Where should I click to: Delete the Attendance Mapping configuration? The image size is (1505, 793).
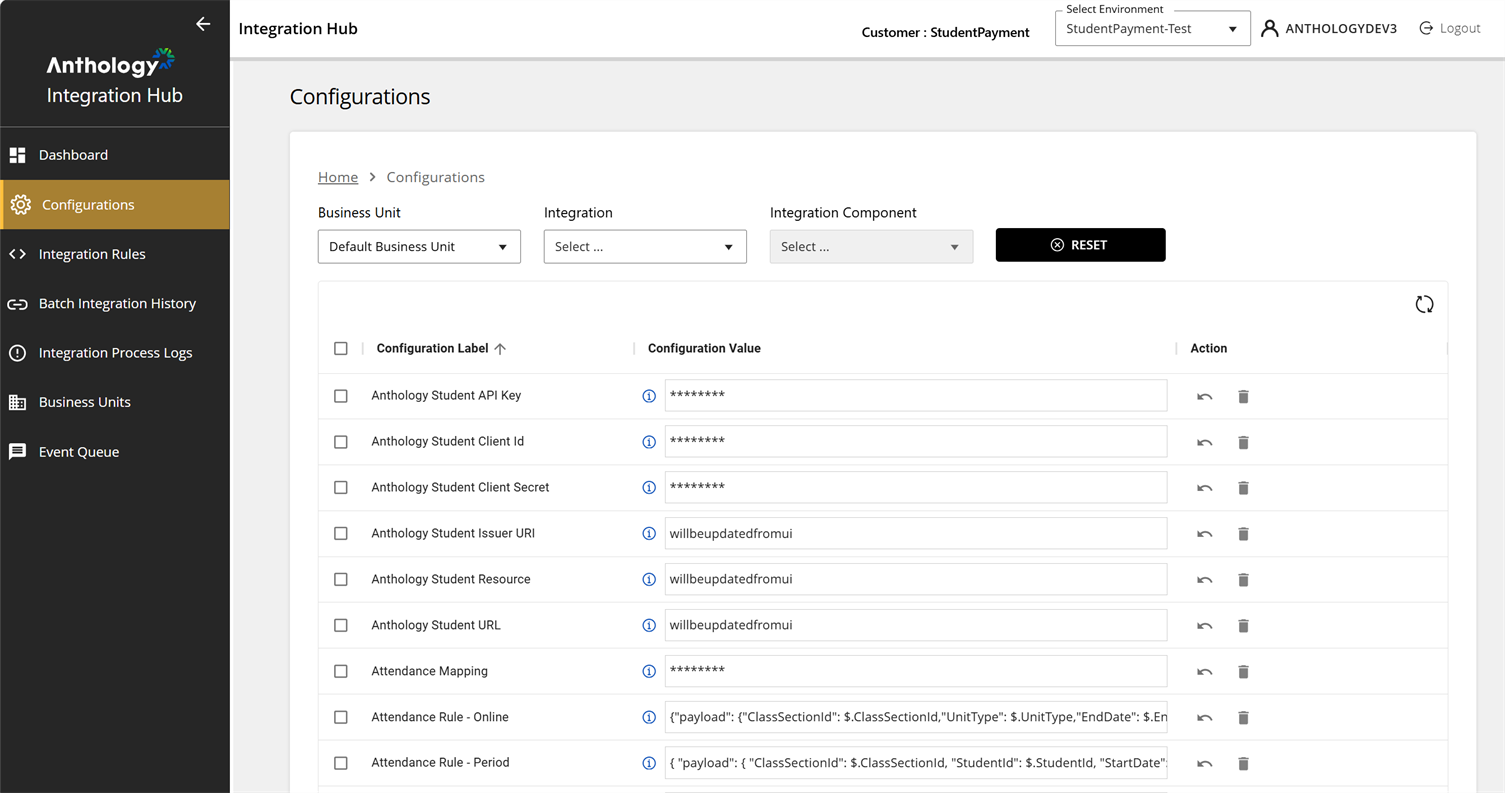[x=1243, y=672]
